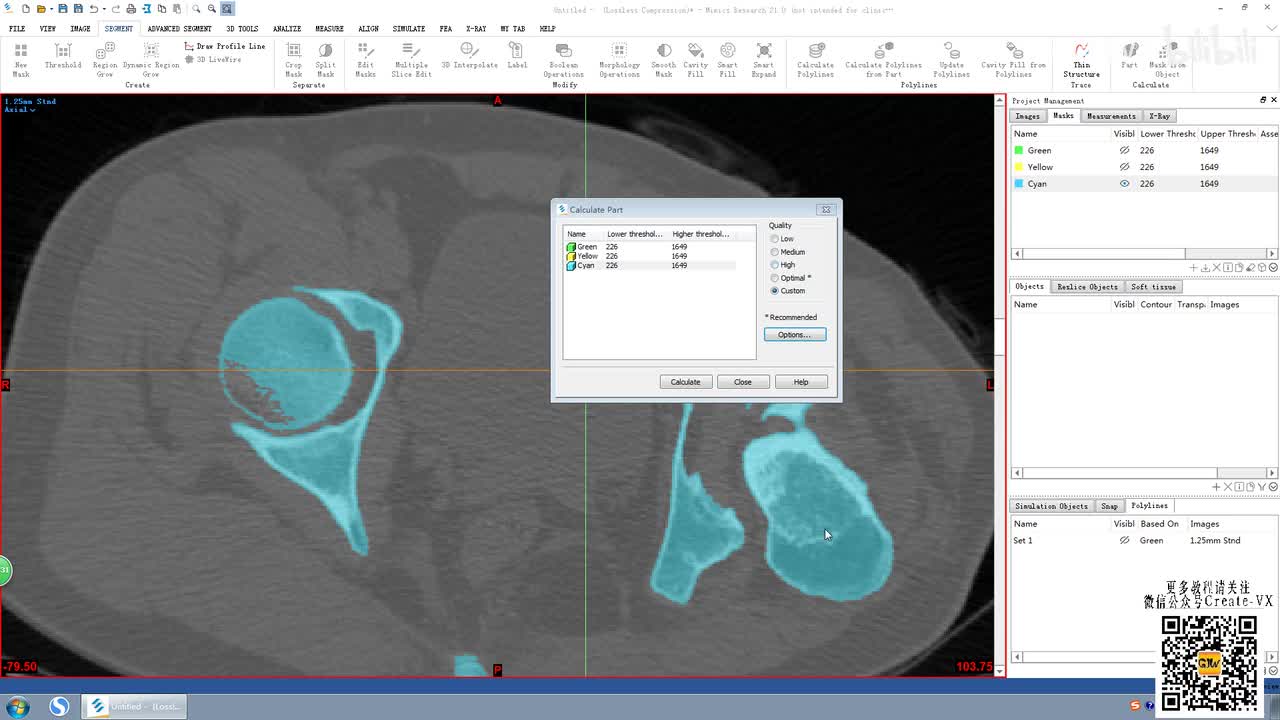Click the Calculate button in the dialog

685,382
